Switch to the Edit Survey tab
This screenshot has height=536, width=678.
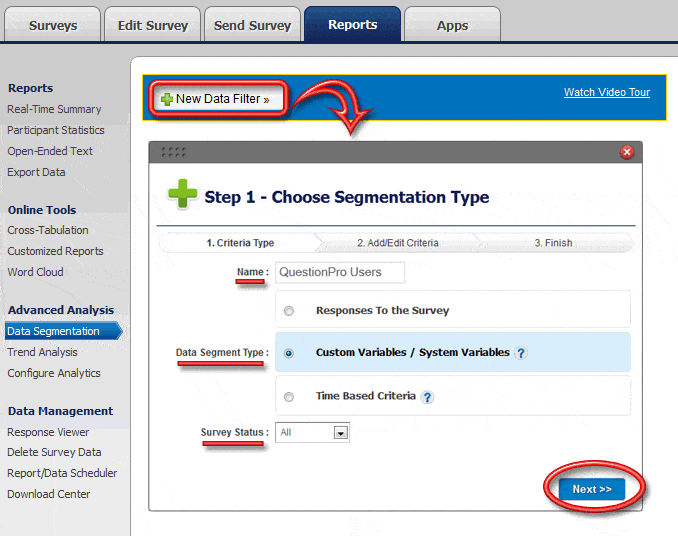(154, 25)
